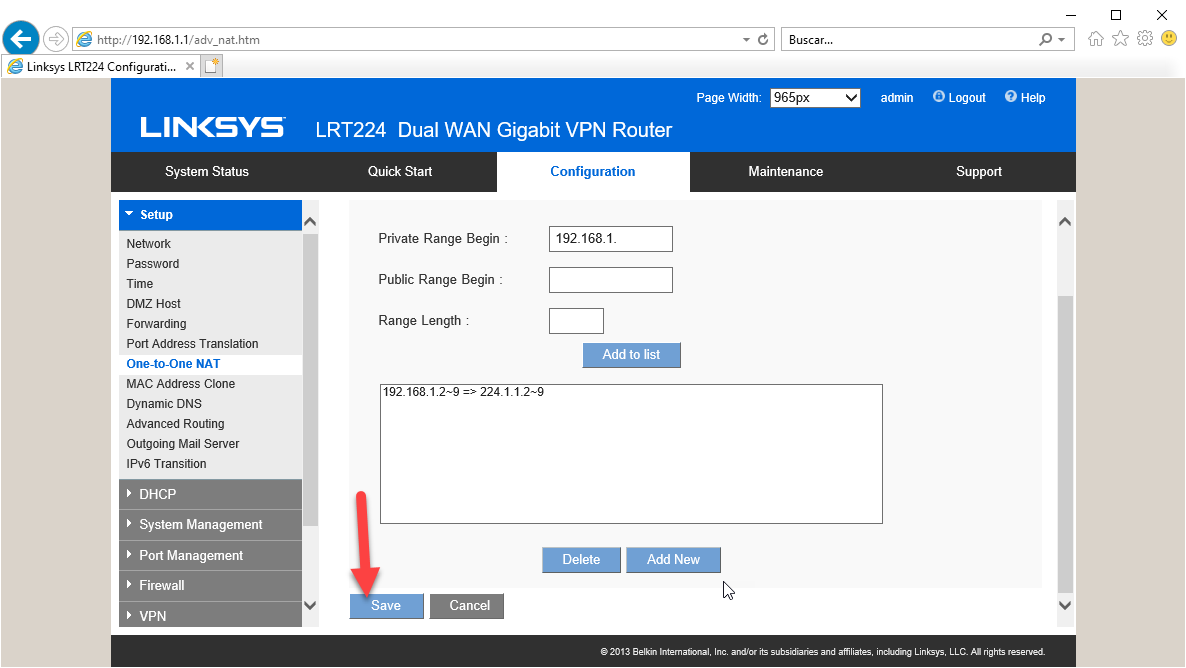Click the search magnifier icon

(x=1046, y=40)
